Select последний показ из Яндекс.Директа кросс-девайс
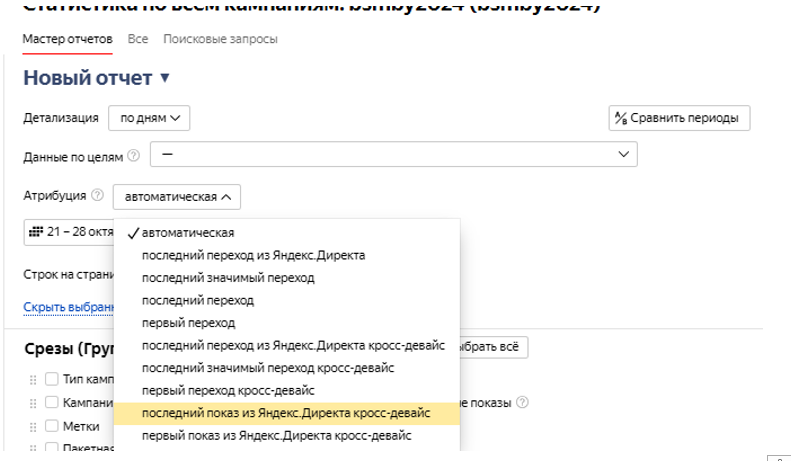This screenshot has width=791, height=461. tap(286, 413)
